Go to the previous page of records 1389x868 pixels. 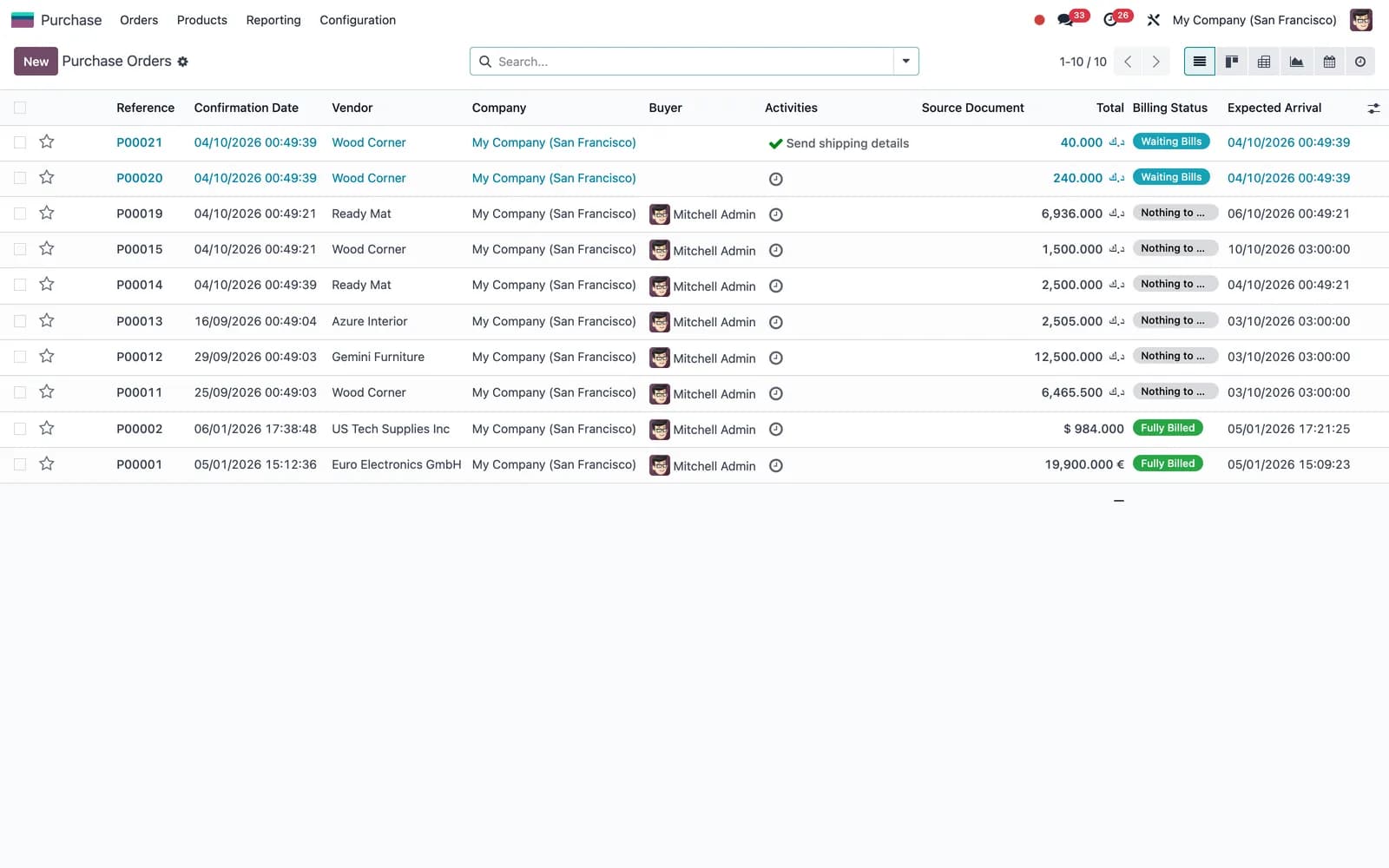click(1128, 62)
